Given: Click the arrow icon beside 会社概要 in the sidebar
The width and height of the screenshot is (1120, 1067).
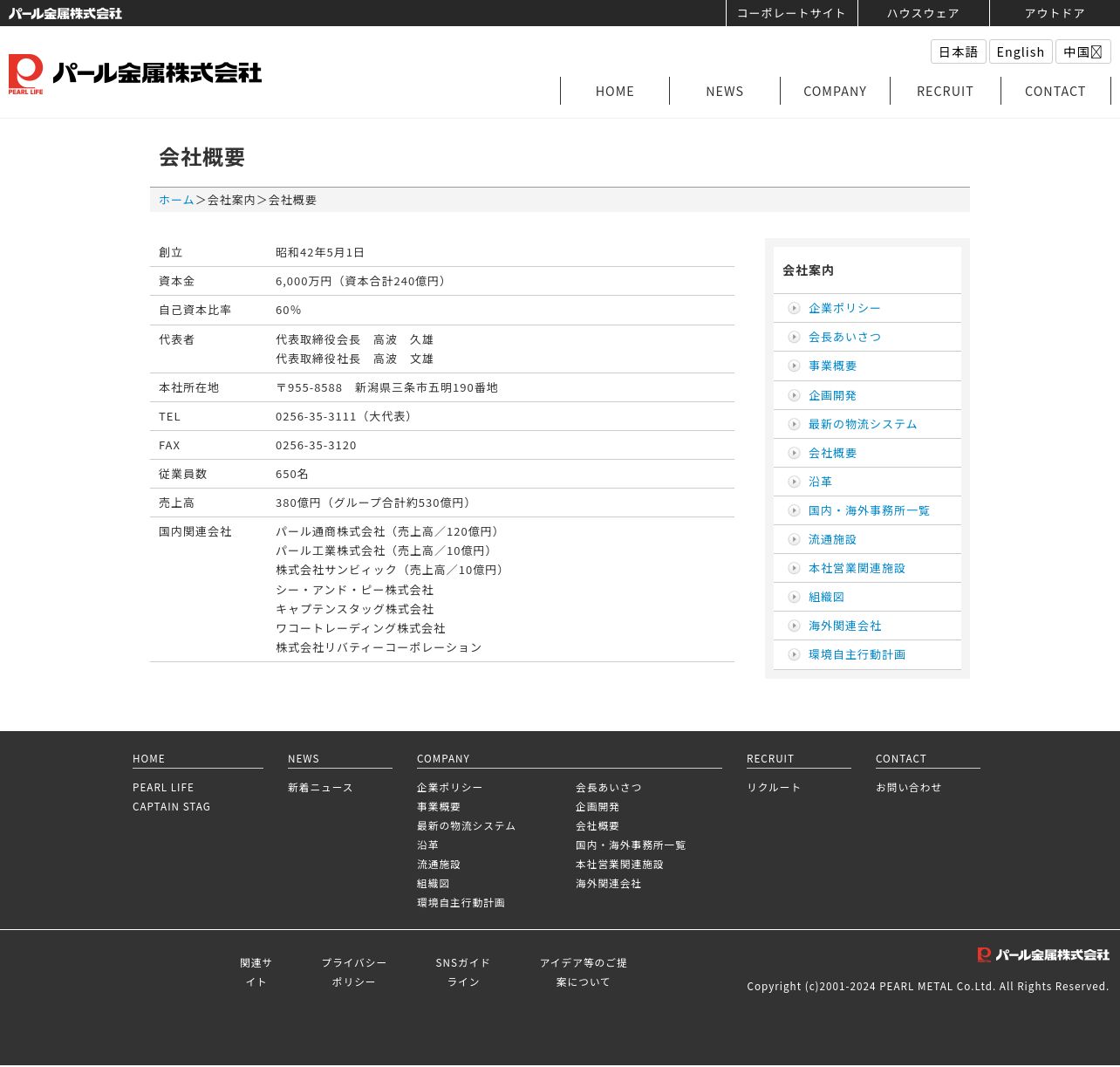Looking at the screenshot, I should coord(794,453).
